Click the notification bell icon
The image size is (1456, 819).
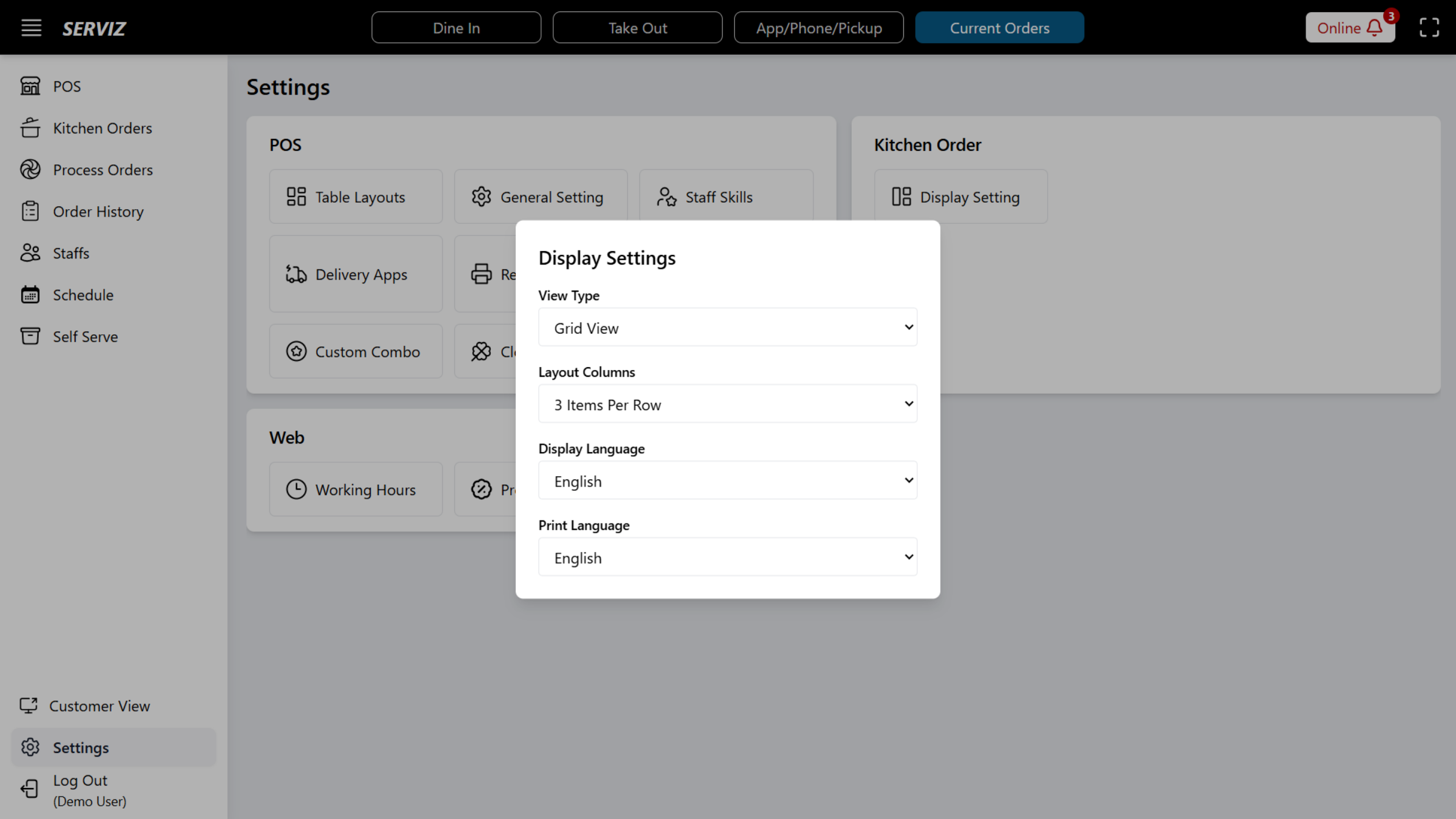(1374, 27)
